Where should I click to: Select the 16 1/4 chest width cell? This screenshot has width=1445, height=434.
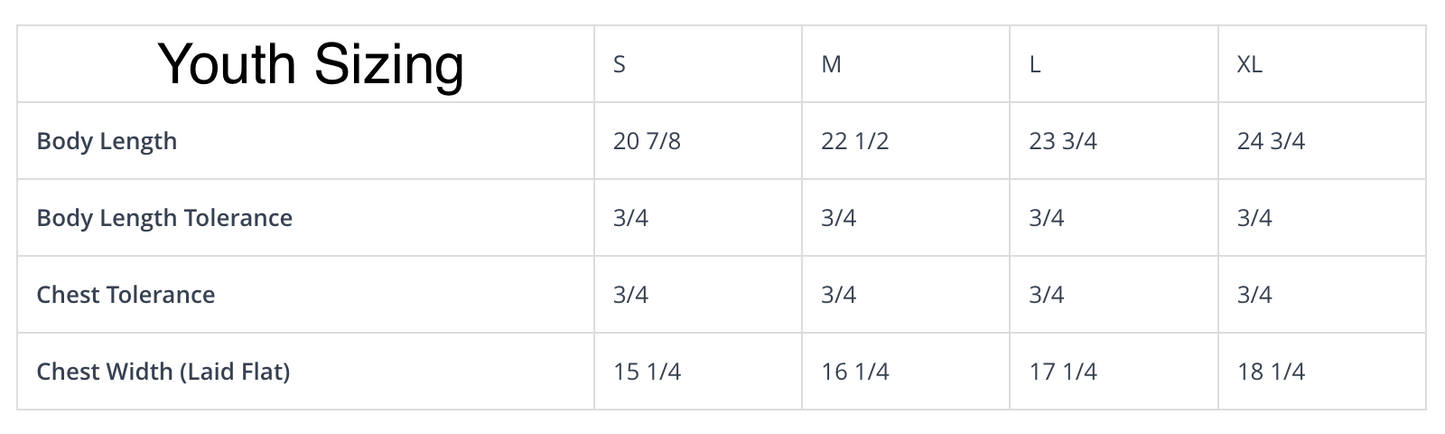(x=855, y=372)
